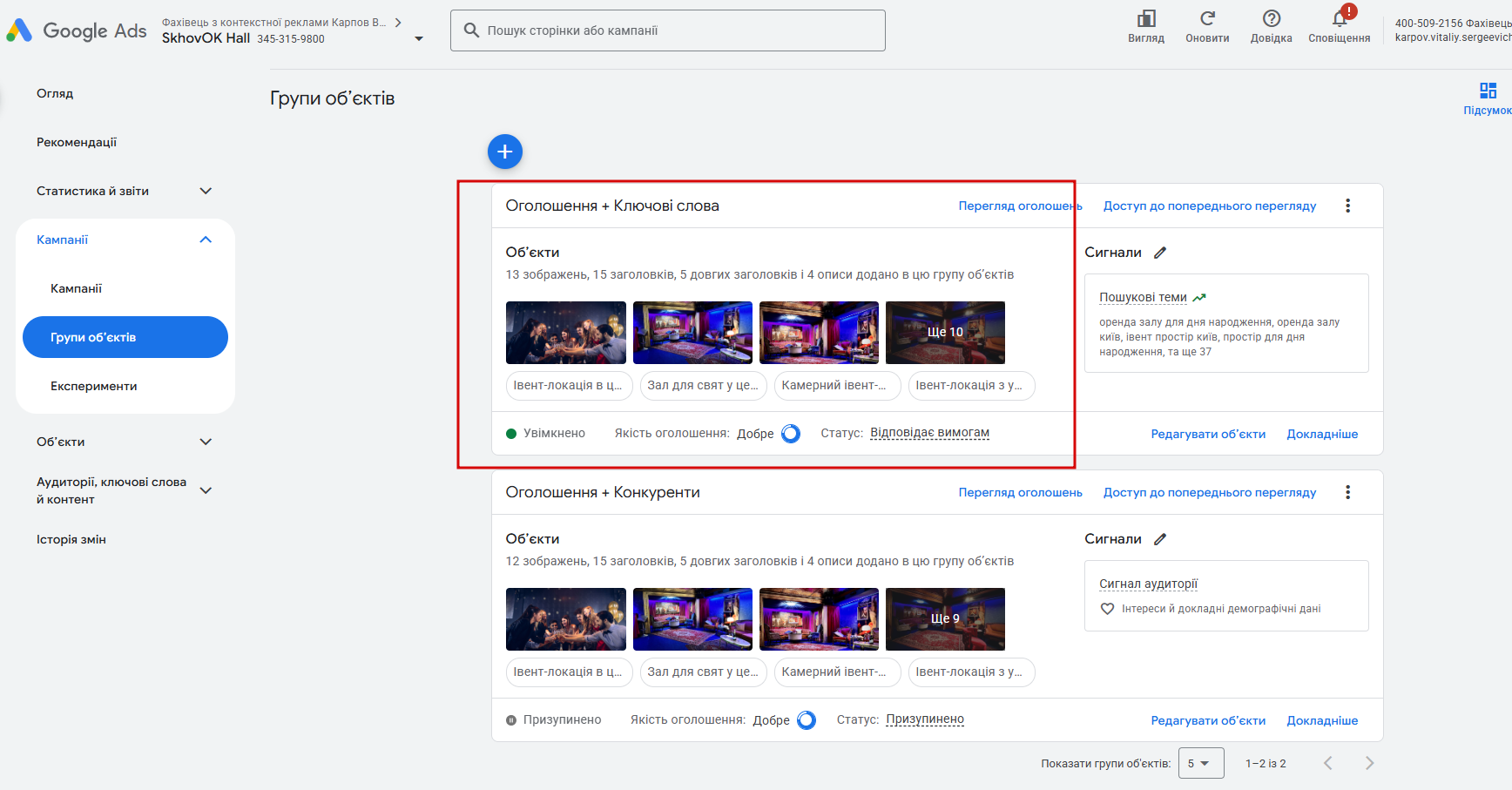
Task: Open the Ще 9 images thumbnail
Action: [x=945, y=619]
